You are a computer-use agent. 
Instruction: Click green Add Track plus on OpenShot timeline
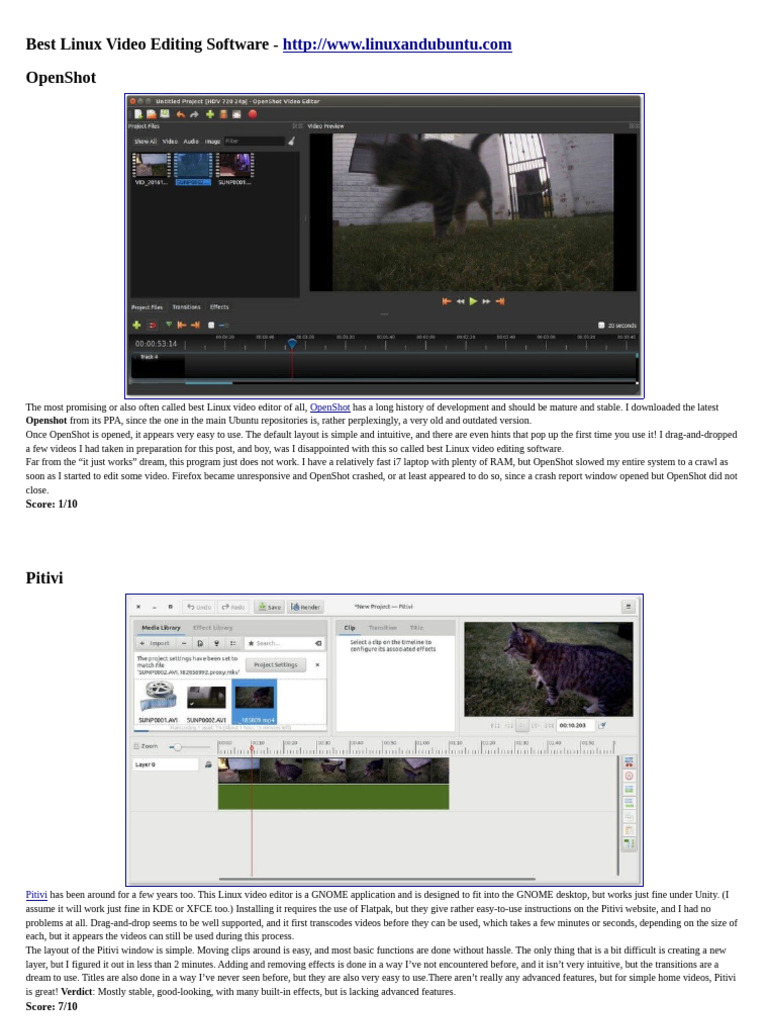(136, 325)
